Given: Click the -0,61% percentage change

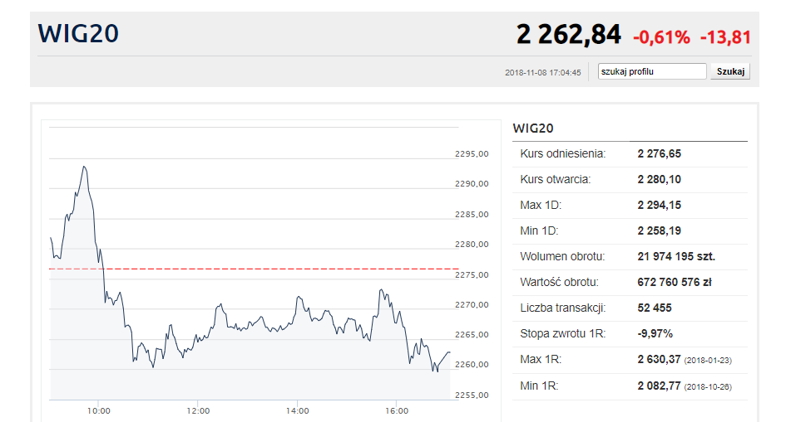Looking at the screenshot, I should coord(661,37).
